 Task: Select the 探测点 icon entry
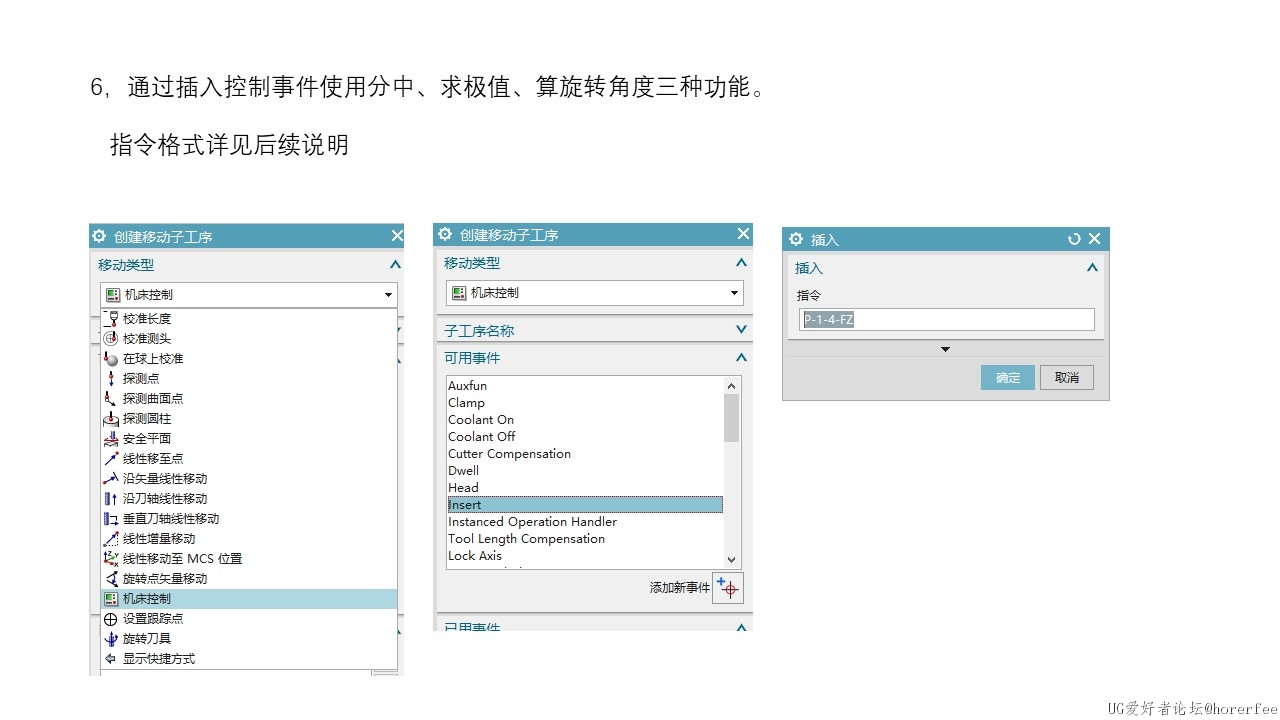(111, 378)
